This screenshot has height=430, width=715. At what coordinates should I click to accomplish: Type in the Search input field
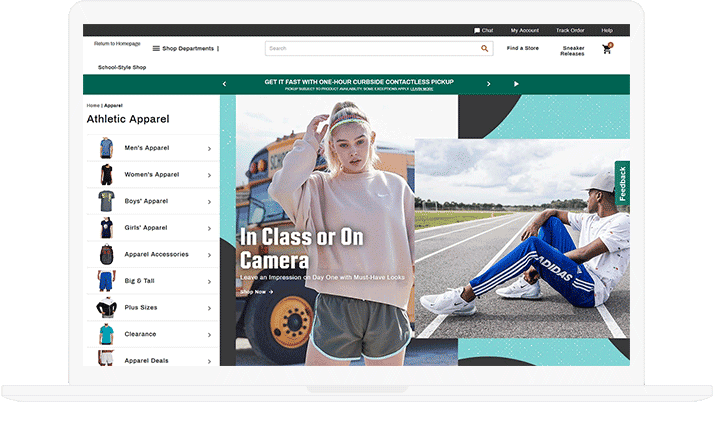pyautogui.click(x=370, y=48)
